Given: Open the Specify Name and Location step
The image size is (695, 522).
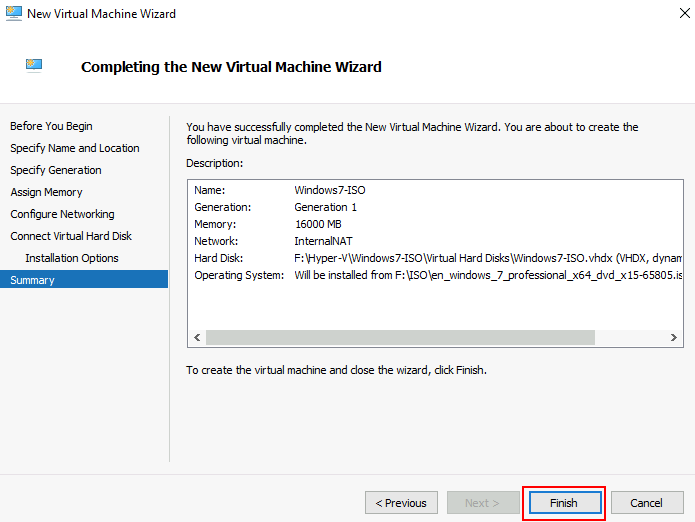Looking at the screenshot, I should coord(75,148).
